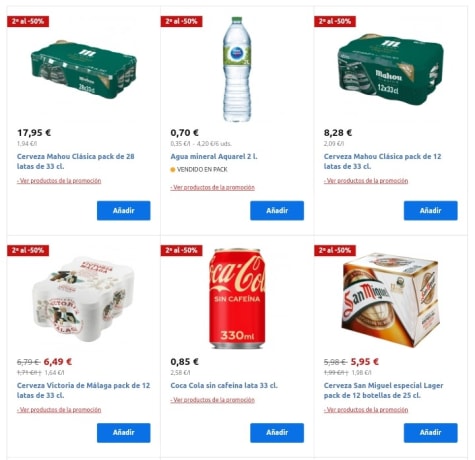Add San Miguel especial Lager to cart
Image resolution: width=475 pixels, height=460 pixels.
(x=431, y=433)
